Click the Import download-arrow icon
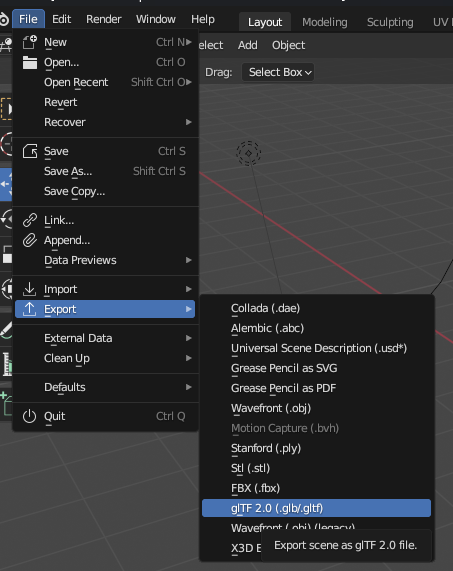This screenshot has height=571, width=453. (29, 289)
